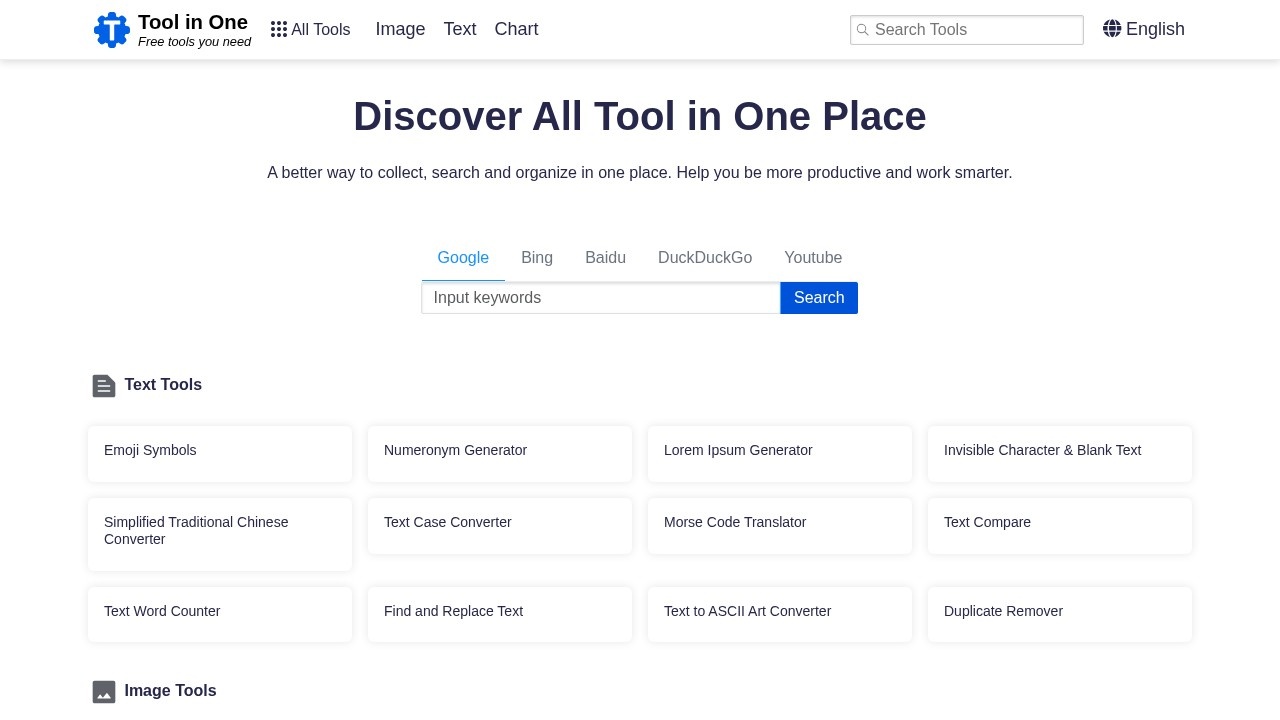Select the DuckDuckGo search tab
1280x720 pixels.
pyautogui.click(x=705, y=258)
